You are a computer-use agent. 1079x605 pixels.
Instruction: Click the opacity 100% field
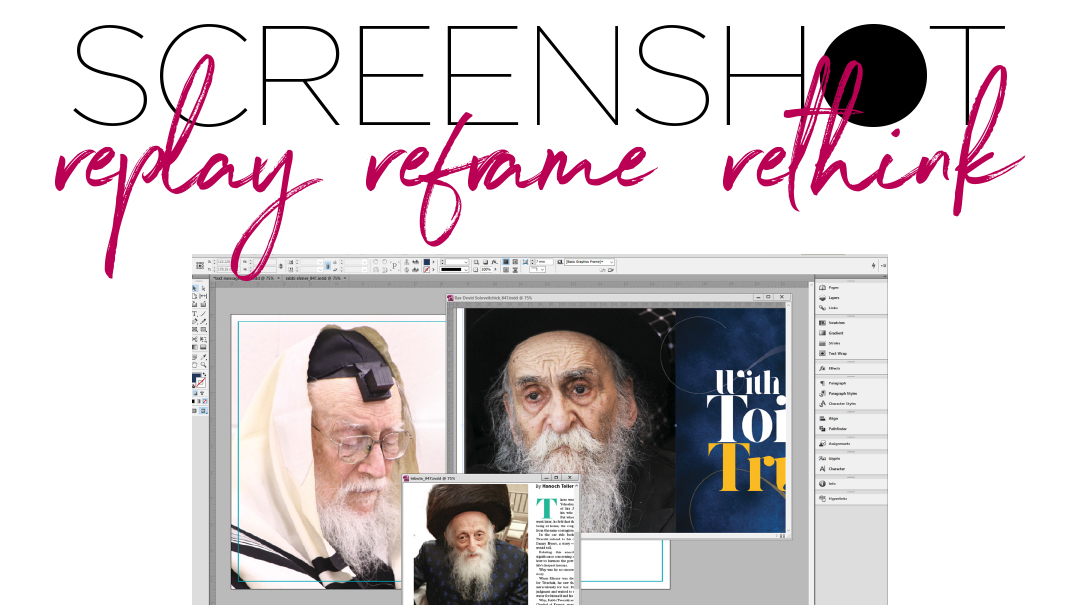tap(487, 269)
